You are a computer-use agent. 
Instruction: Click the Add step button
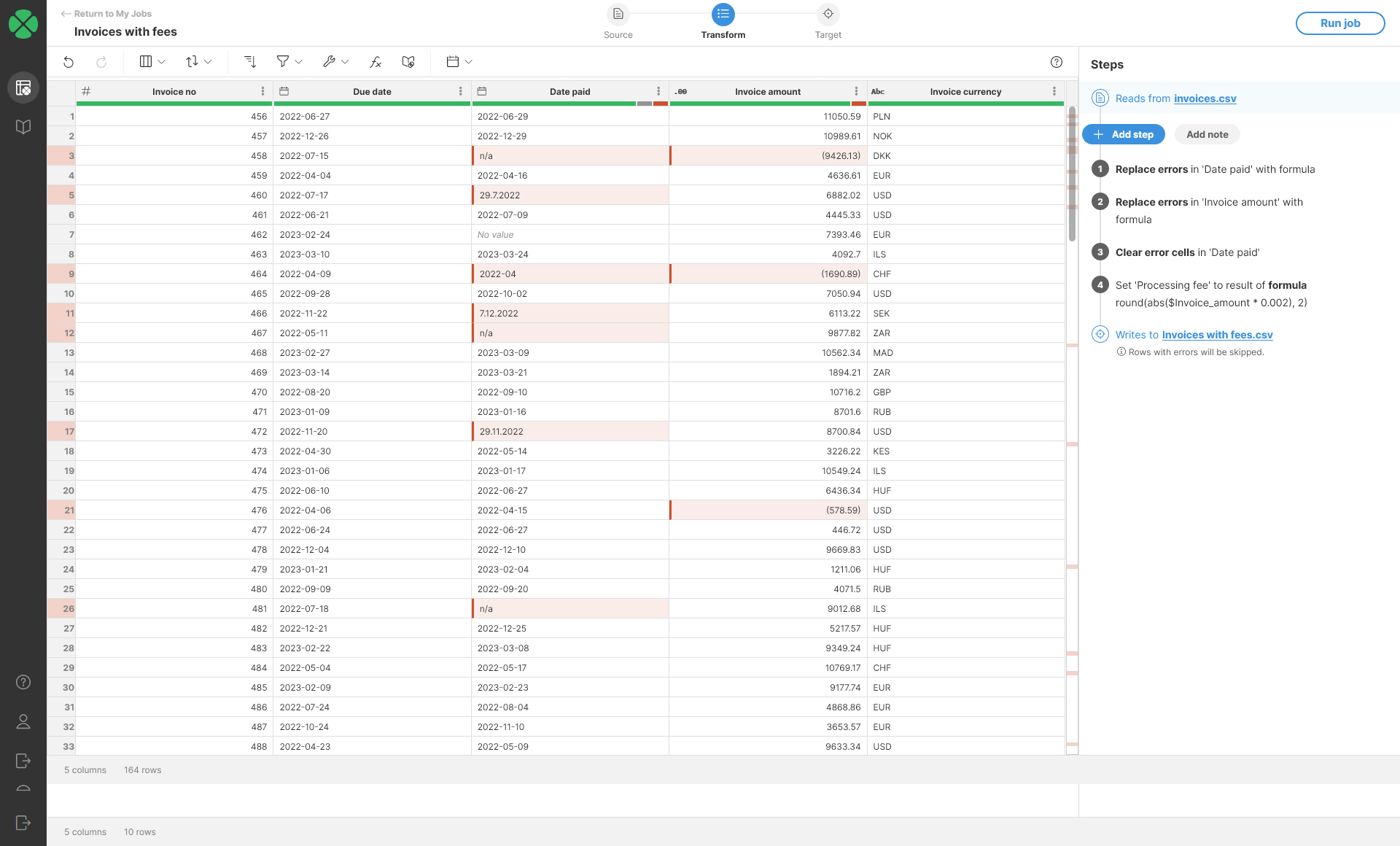pyautogui.click(x=1123, y=134)
